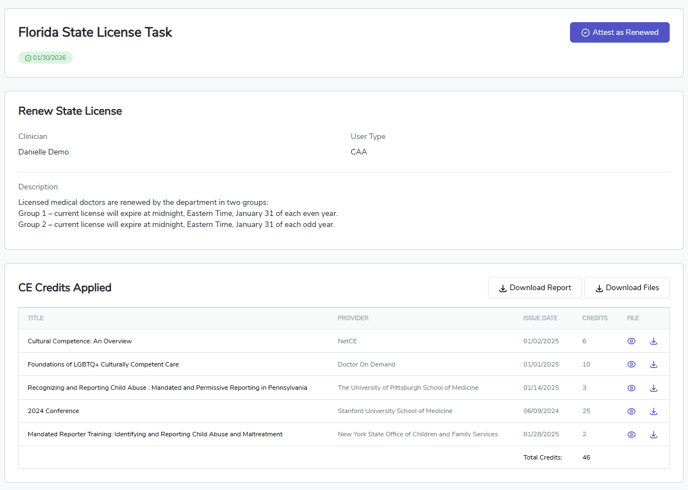Select the 2024 Conference title
Screen dimensions: 688x490
[x=54, y=411]
